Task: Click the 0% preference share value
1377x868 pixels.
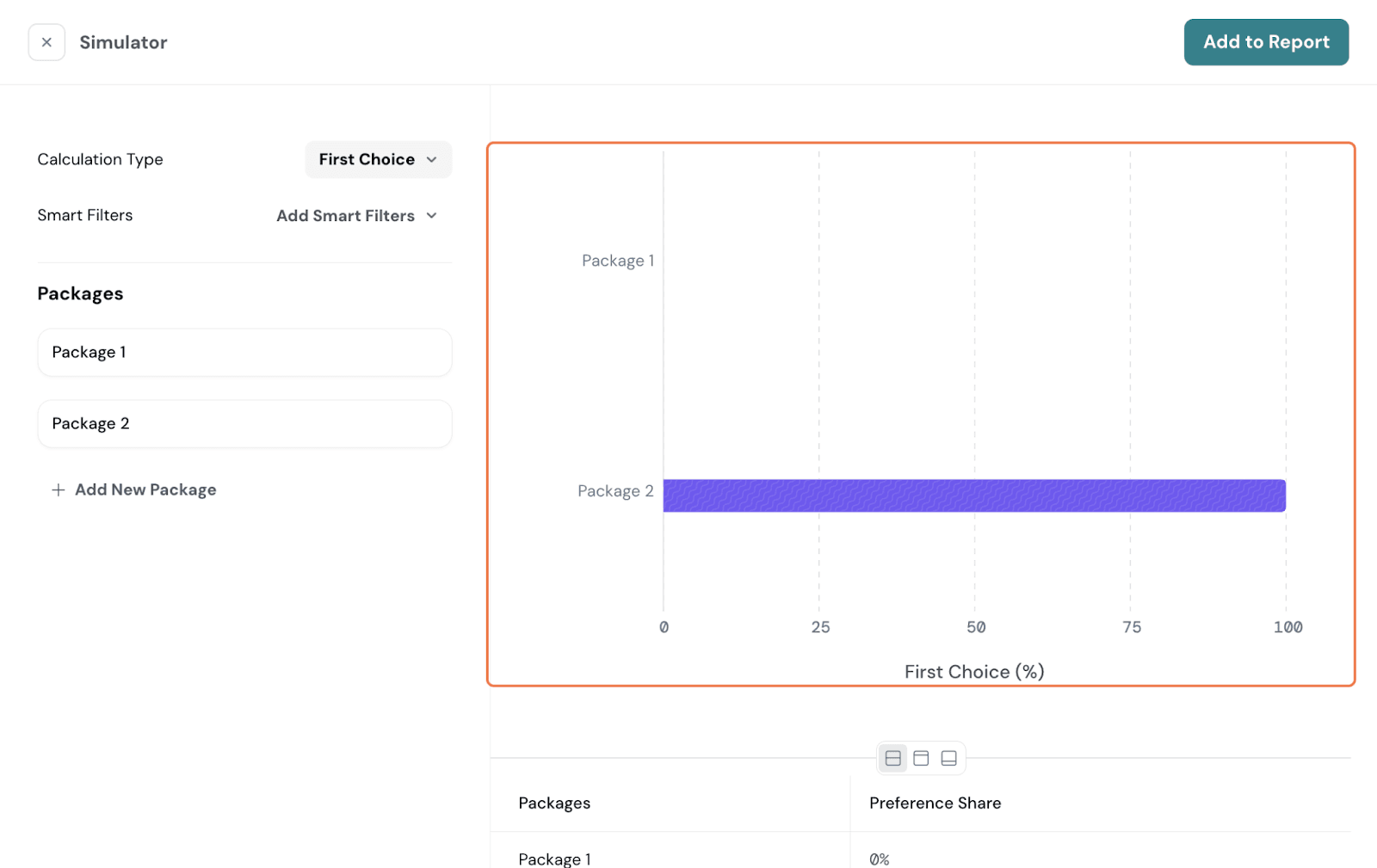Action: [x=879, y=859]
